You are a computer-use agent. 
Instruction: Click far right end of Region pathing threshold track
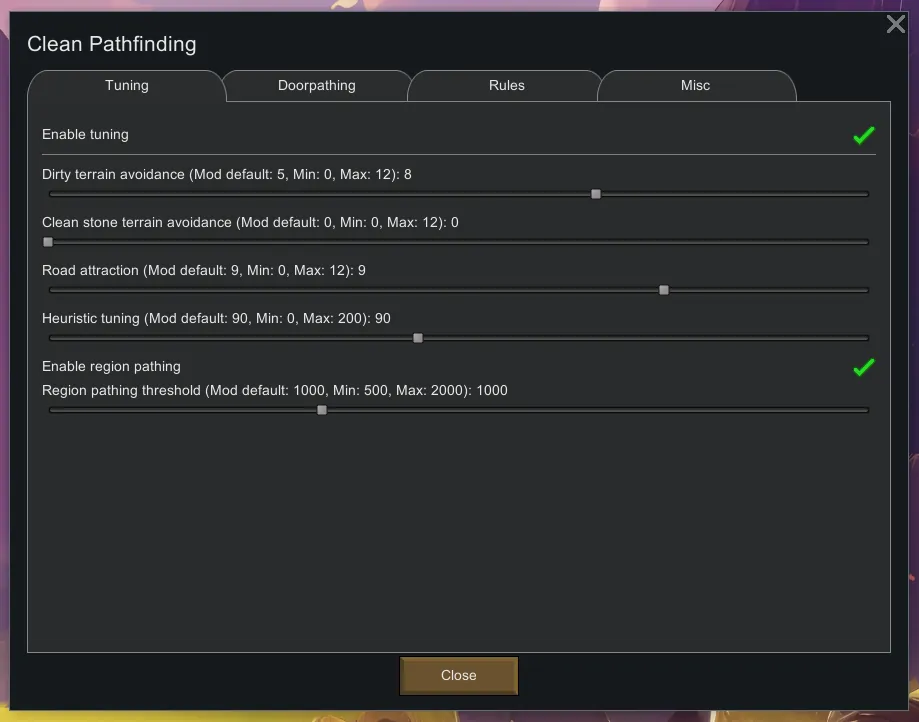click(866, 410)
